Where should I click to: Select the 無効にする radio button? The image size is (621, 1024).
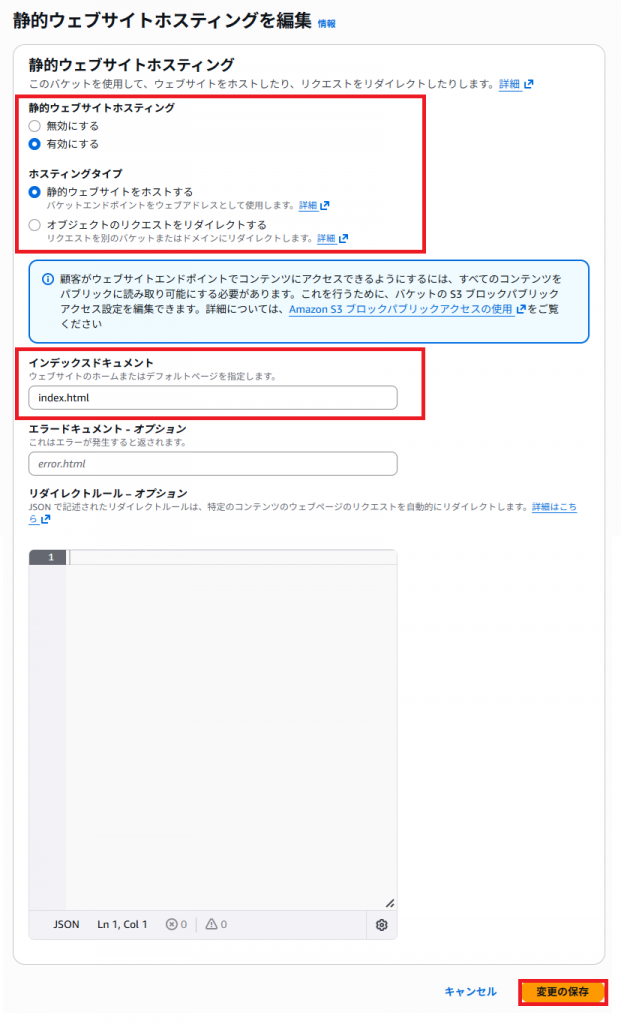coord(35,126)
